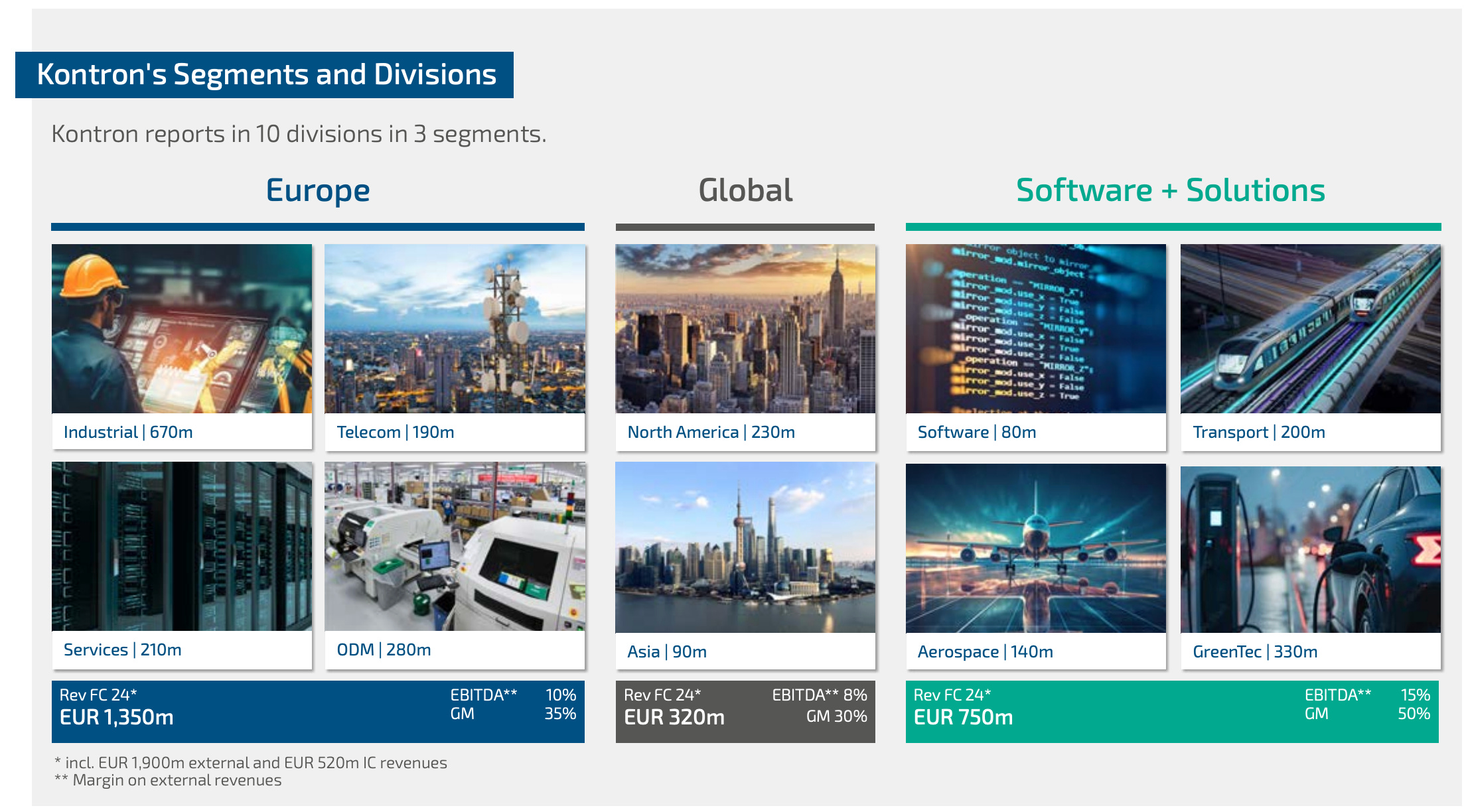Click the GreenTec | 330m label
Image resolution: width=1464 pixels, height=812 pixels.
pos(1255,652)
